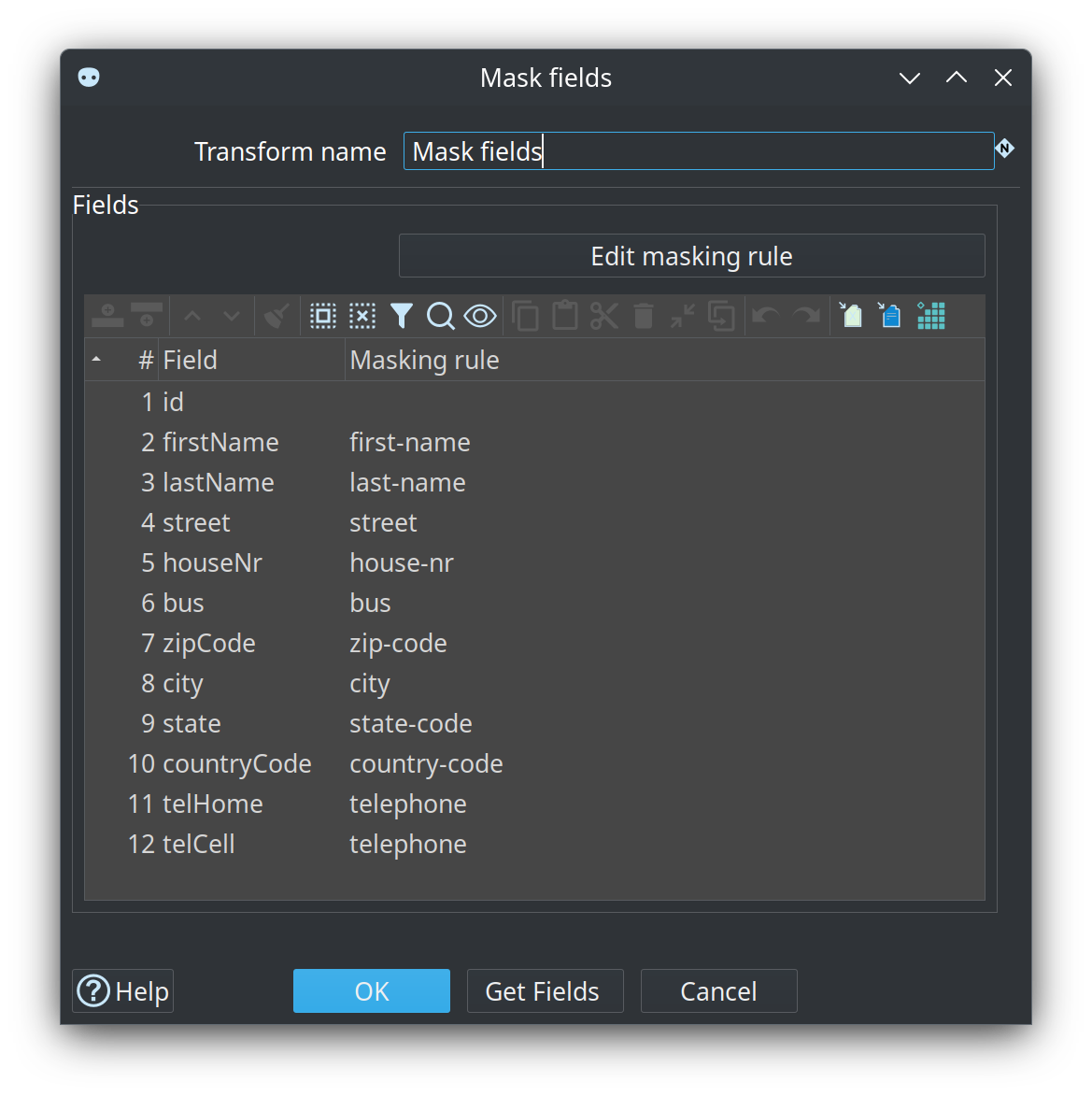Click the import green file icon
Viewport: 1092px width, 1096px height.
tap(851, 315)
